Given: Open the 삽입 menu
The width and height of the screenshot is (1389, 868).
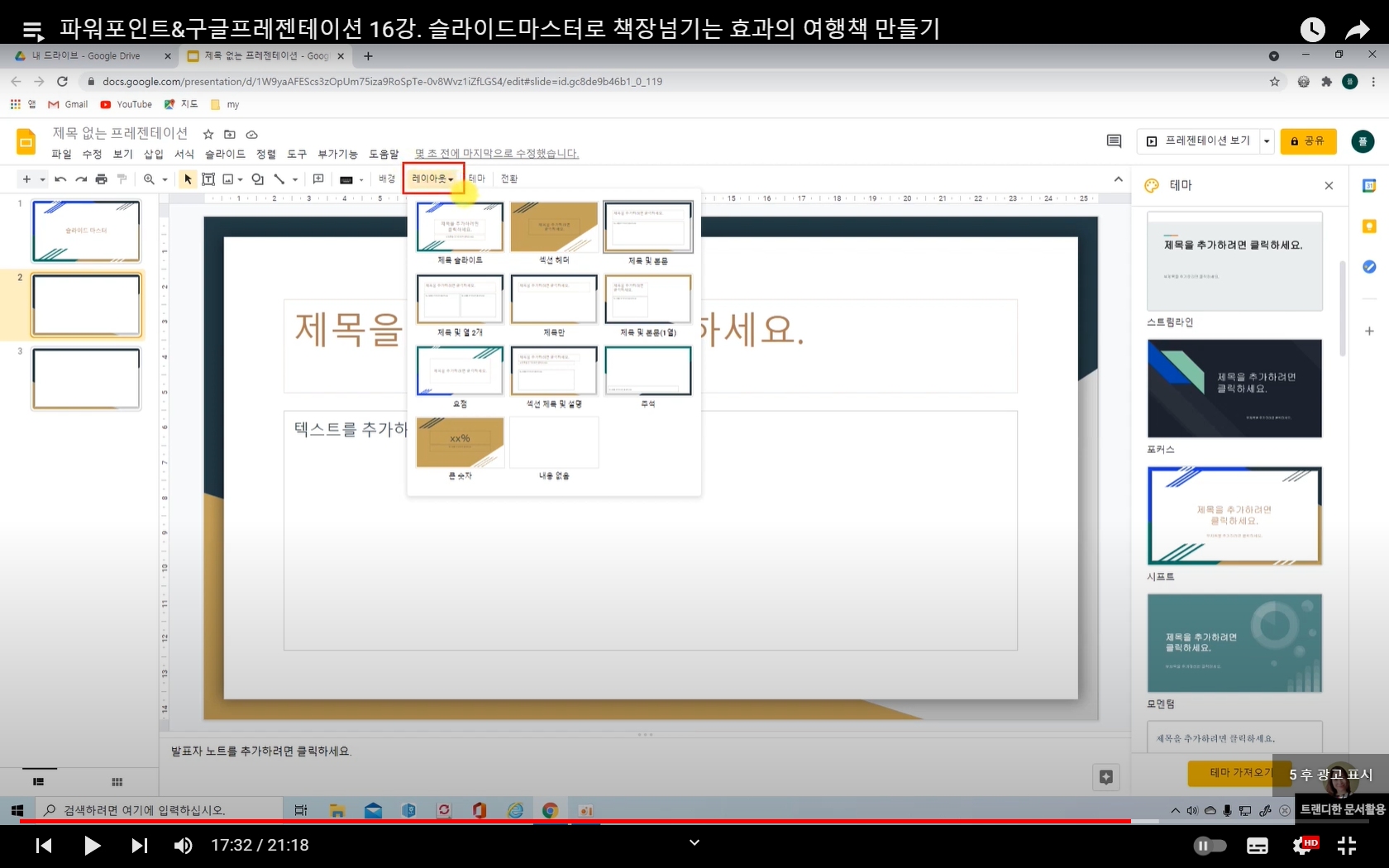Looking at the screenshot, I should click(x=153, y=154).
